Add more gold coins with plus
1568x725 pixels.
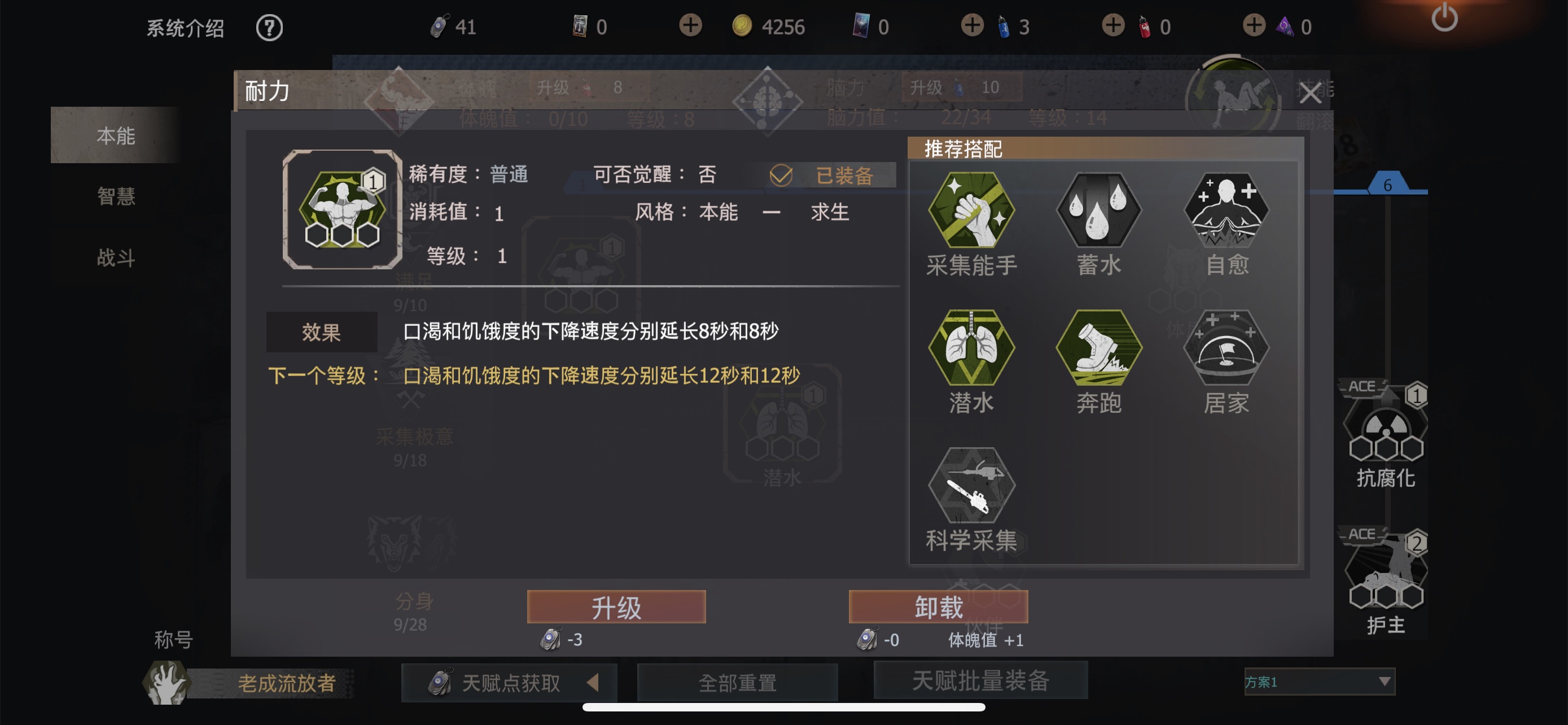[x=690, y=25]
